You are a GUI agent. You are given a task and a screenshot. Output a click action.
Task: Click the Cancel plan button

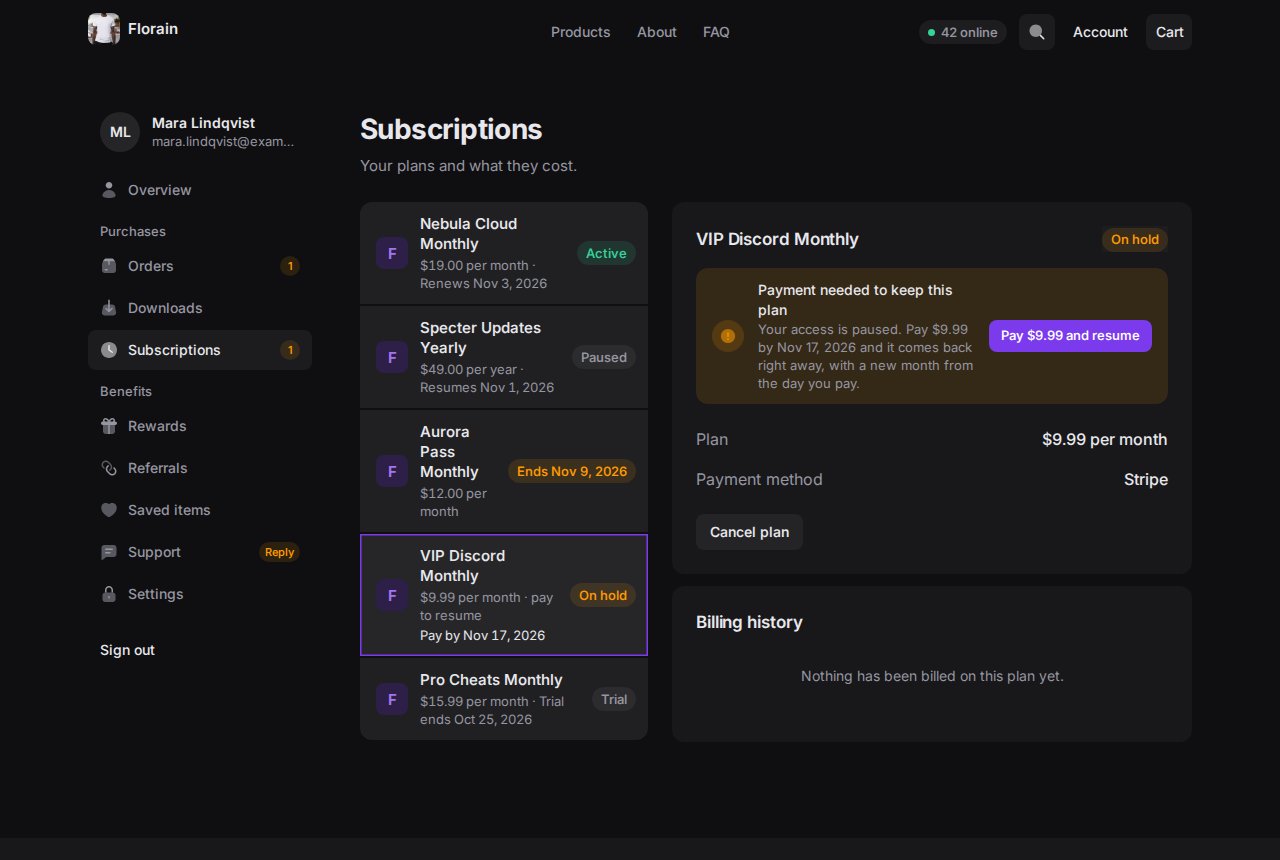pos(749,532)
